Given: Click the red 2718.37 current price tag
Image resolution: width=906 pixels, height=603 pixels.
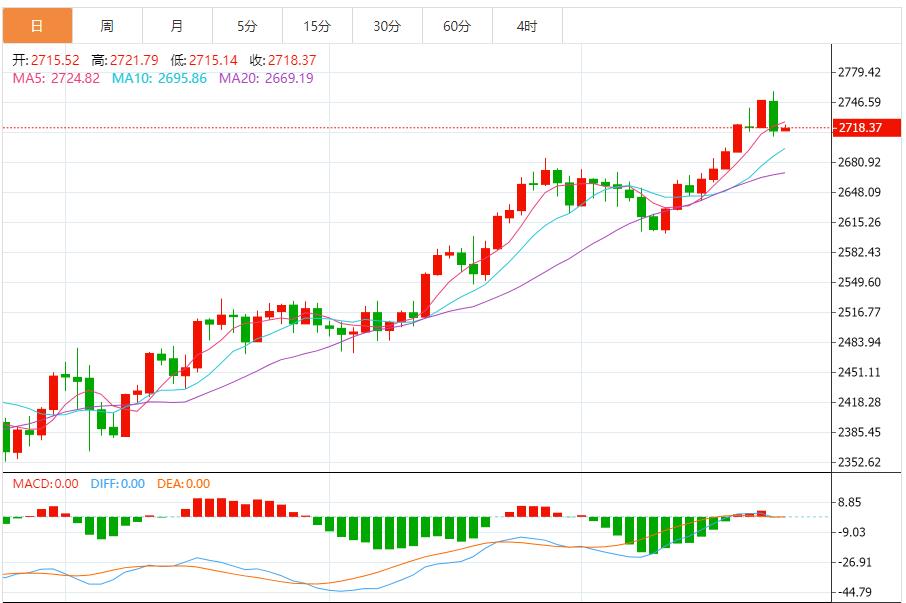Looking at the screenshot, I should pos(860,128).
